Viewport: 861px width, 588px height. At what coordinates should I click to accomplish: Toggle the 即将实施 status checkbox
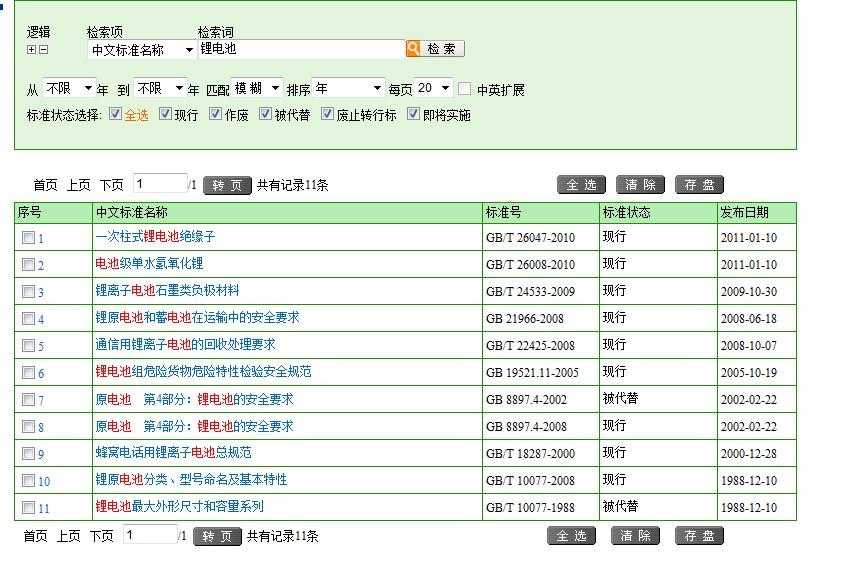[x=413, y=114]
